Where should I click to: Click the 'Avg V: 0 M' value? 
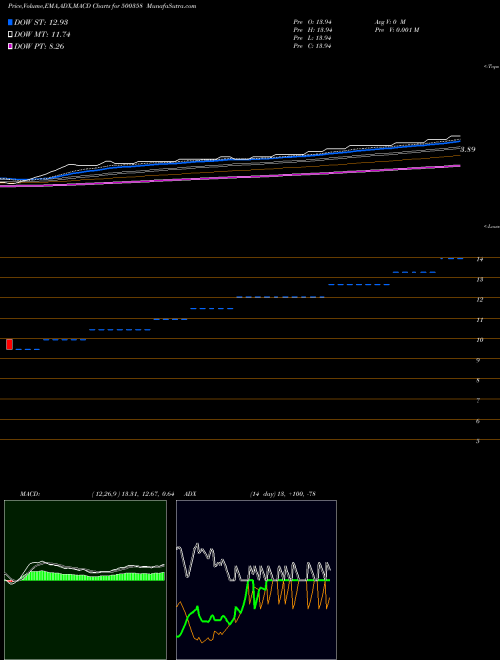pyautogui.click(x=390, y=21)
